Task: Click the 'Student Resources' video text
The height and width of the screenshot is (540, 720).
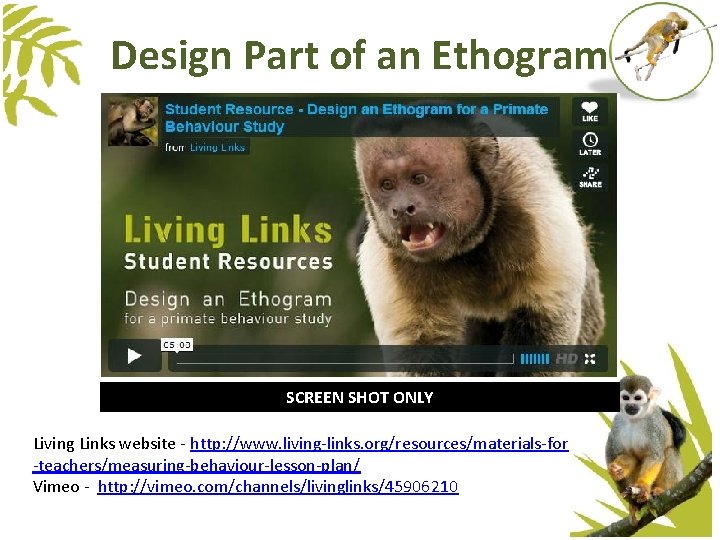Action: (x=228, y=261)
